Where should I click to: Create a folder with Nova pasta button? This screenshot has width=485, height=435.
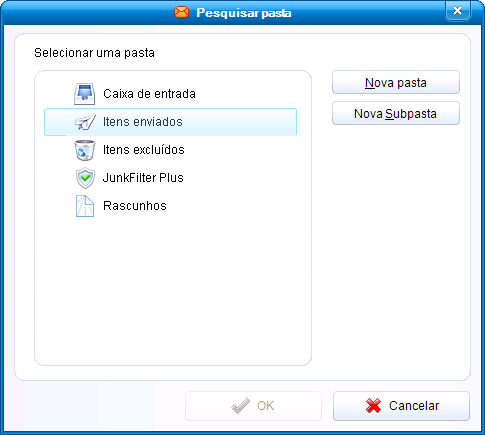pyautogui.click(x=396, y=82)
